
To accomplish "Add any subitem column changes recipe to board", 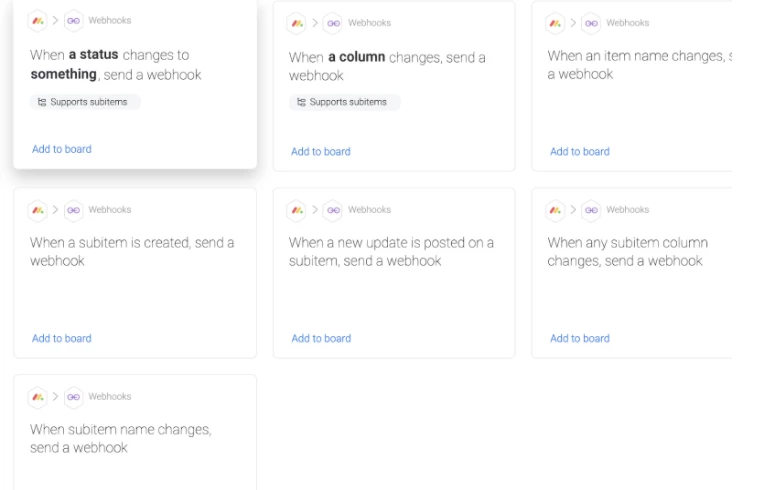I will [x=579, y=338].
